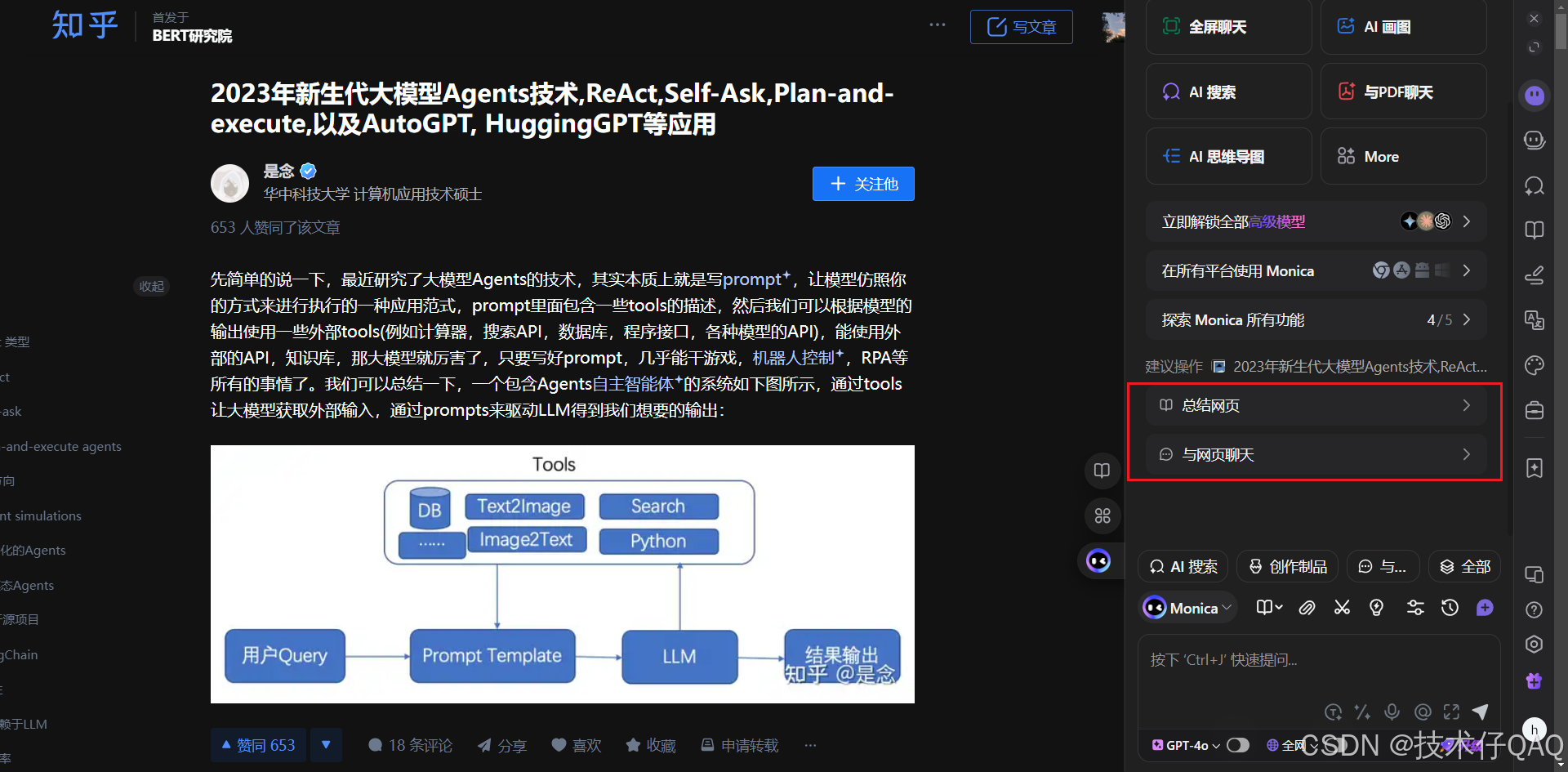This screenshot has width=1568, height=772.
Task: Open the bookmark memo icon in sidebar
Action: click(1535, 468)
